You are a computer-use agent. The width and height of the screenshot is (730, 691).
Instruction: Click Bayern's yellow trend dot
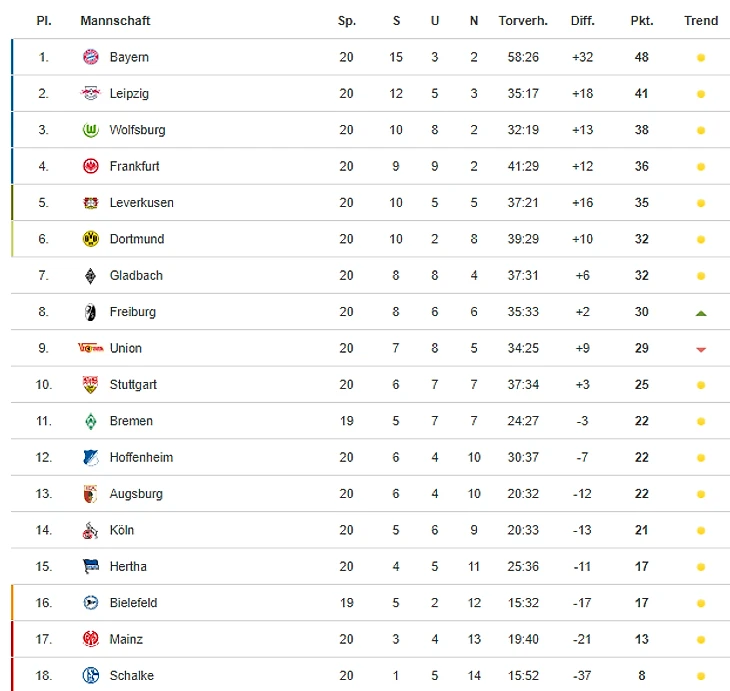[x=701, y=58]
